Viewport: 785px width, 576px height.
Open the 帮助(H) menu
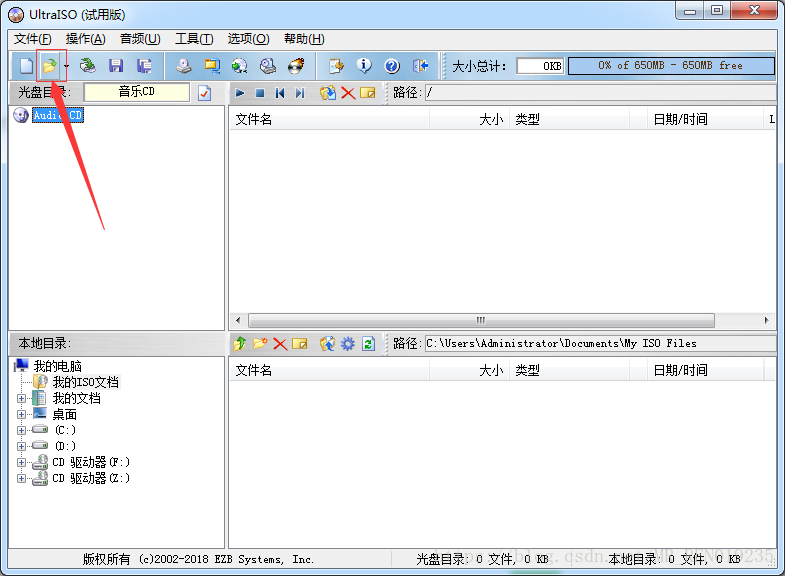(304, 39)
